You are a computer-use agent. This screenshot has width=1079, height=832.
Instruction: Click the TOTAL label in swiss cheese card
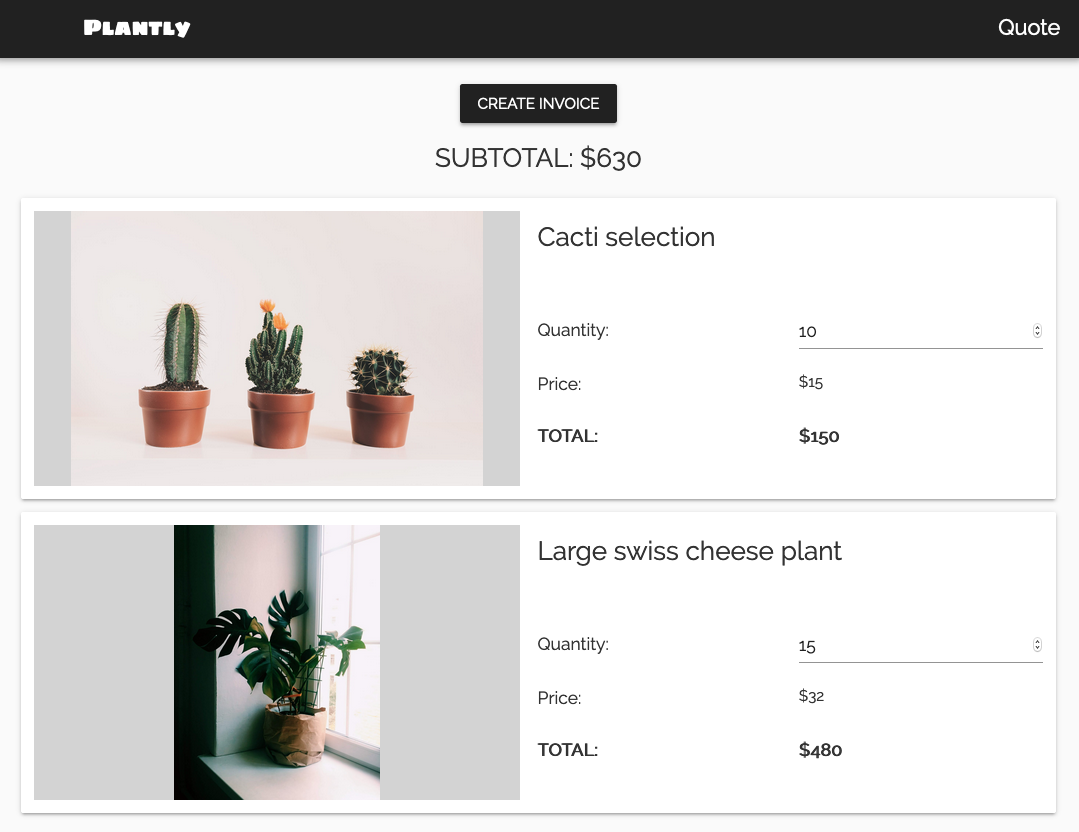coord(567,750)
